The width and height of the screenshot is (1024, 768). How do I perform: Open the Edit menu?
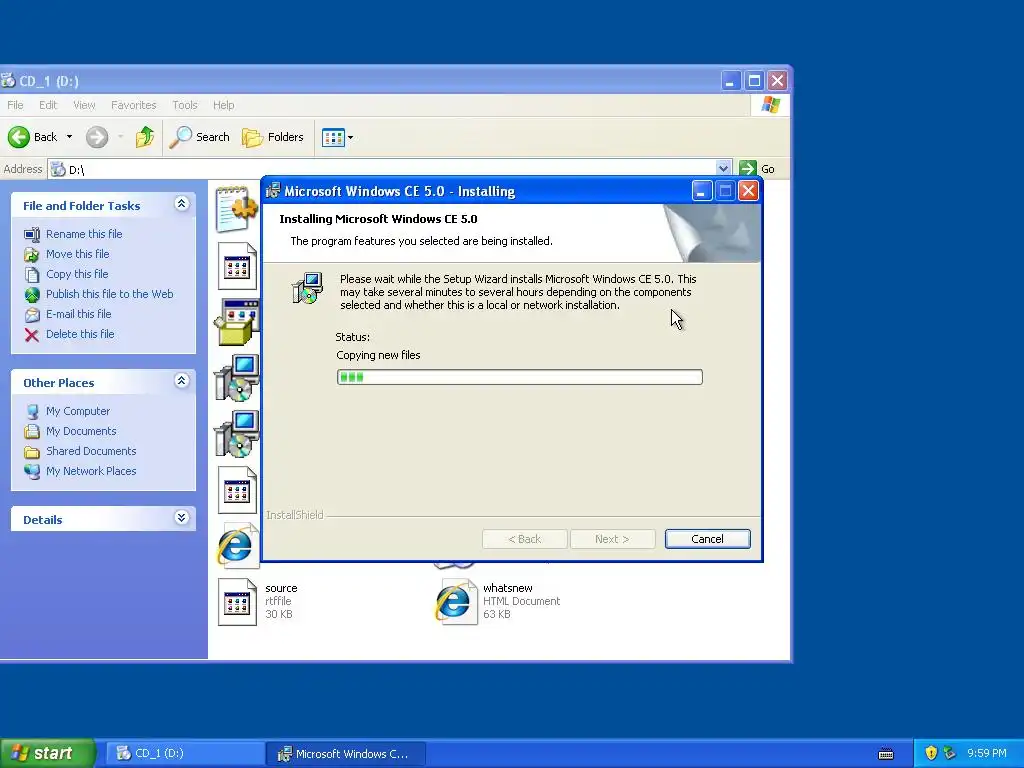[x=48, y=105]
